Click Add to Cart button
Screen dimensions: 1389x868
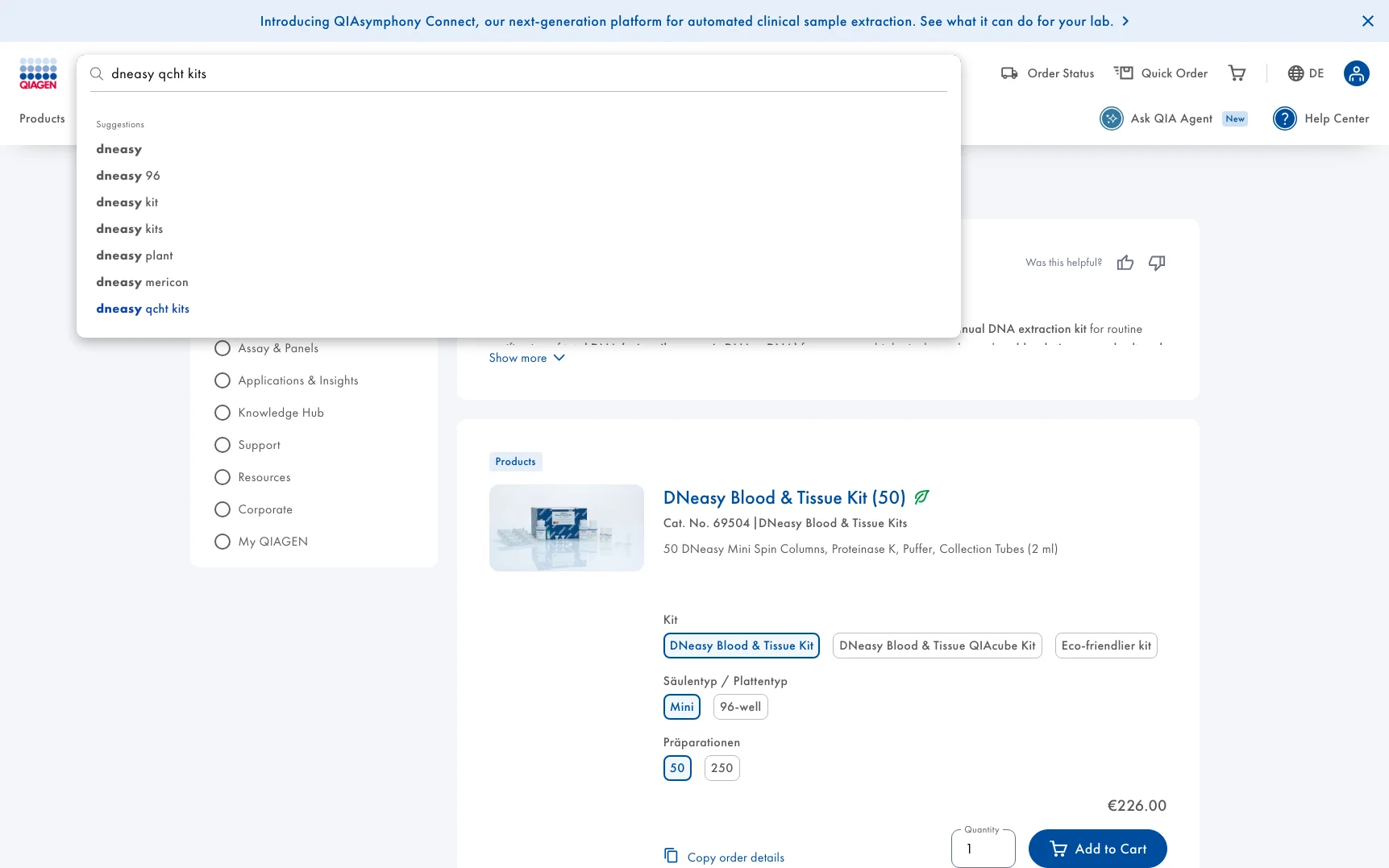(x=1098, y=849)
